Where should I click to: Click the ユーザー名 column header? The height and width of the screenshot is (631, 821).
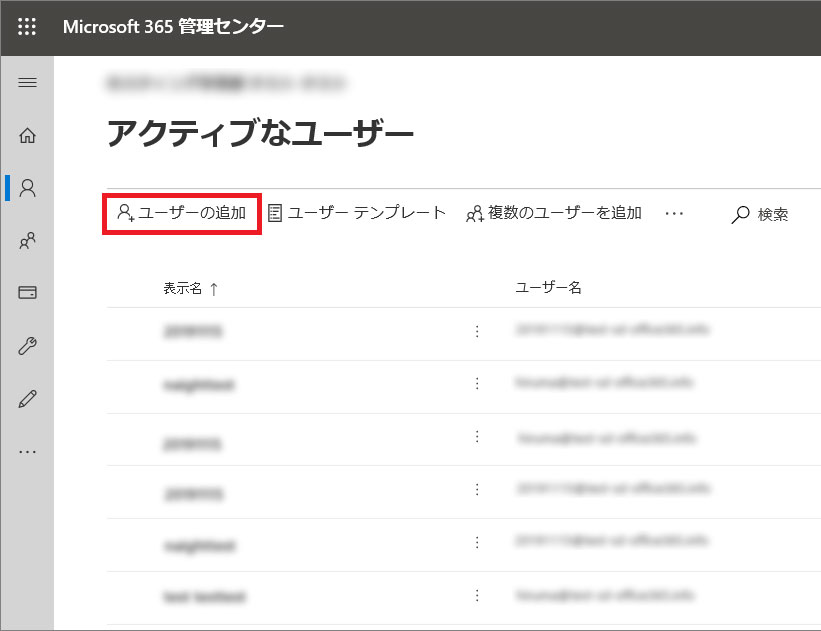pyautogui.click(x=548, y=287)
